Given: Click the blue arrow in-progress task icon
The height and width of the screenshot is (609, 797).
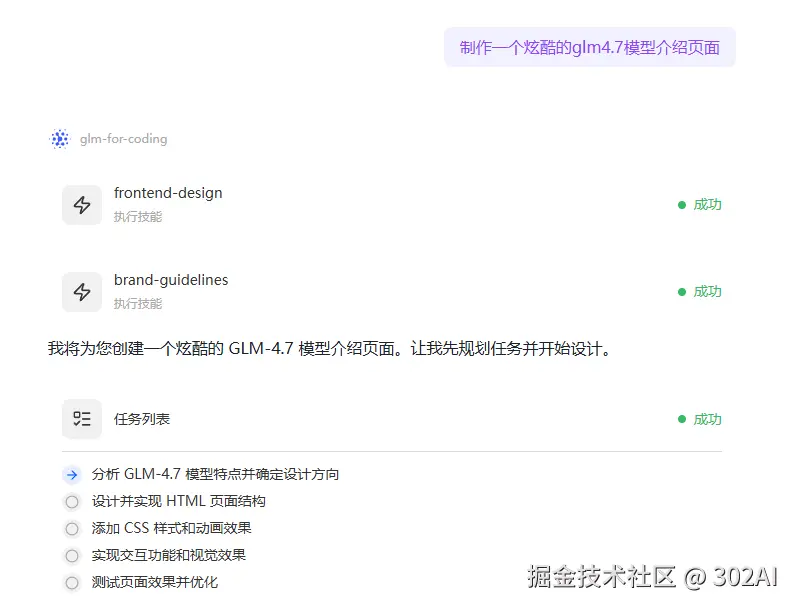Looking at the screenshot, I should tap(72, 475).
